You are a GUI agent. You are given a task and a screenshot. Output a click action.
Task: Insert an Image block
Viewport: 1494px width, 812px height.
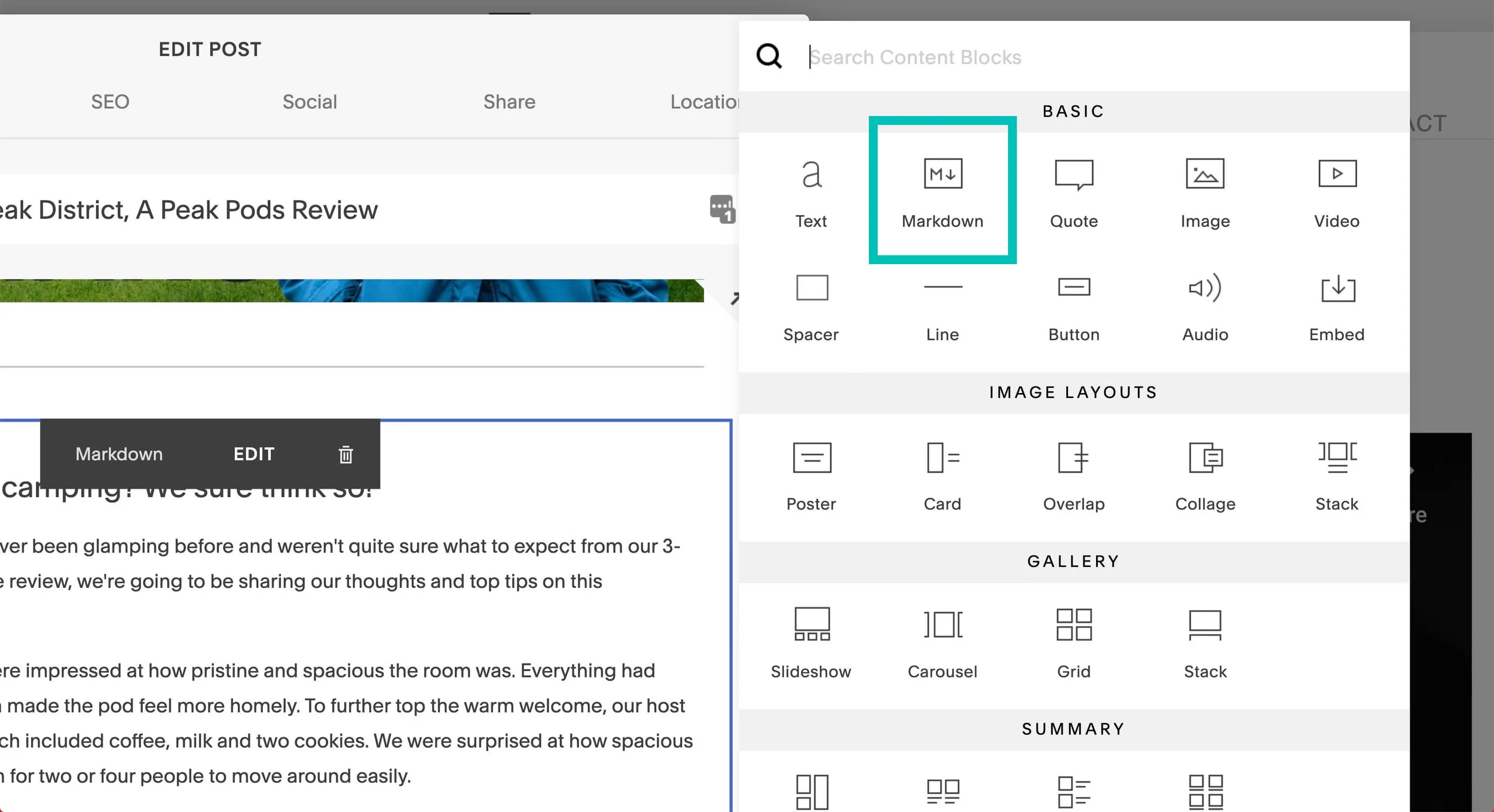(x=1205, y=192)
